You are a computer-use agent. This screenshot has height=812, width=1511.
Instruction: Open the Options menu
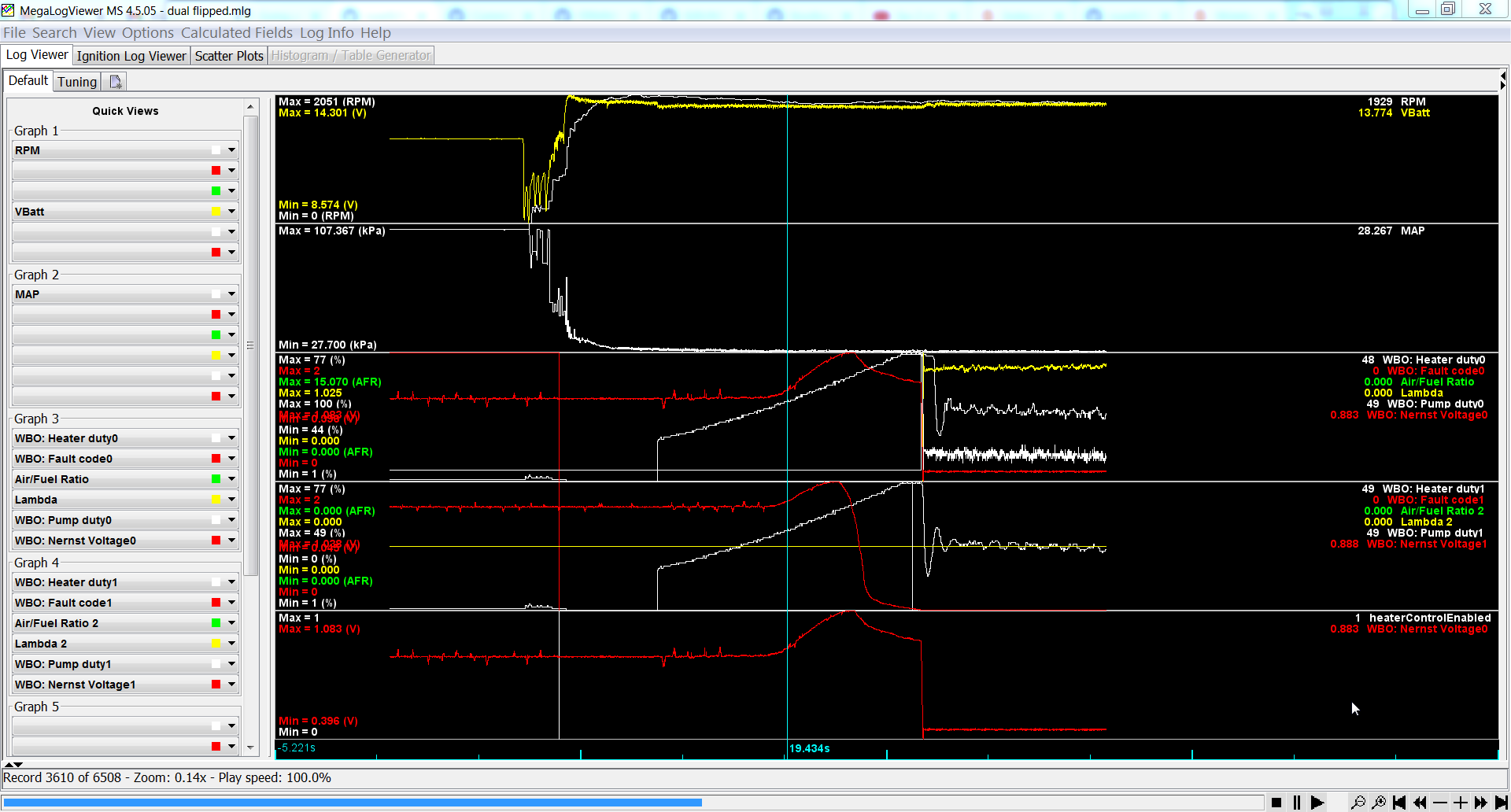[x=148, y=33]
